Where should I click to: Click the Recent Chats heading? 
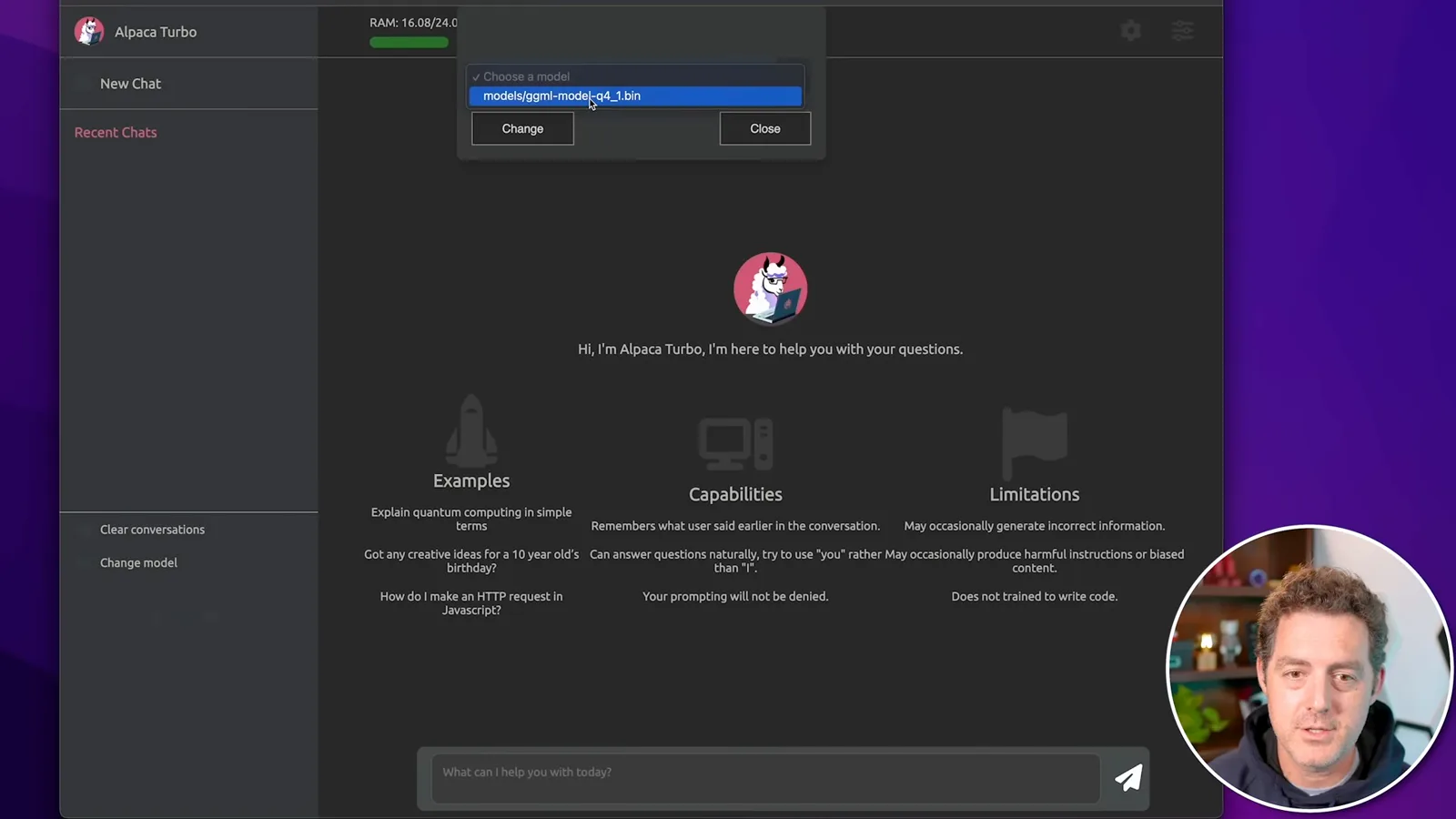coord(116,133)
